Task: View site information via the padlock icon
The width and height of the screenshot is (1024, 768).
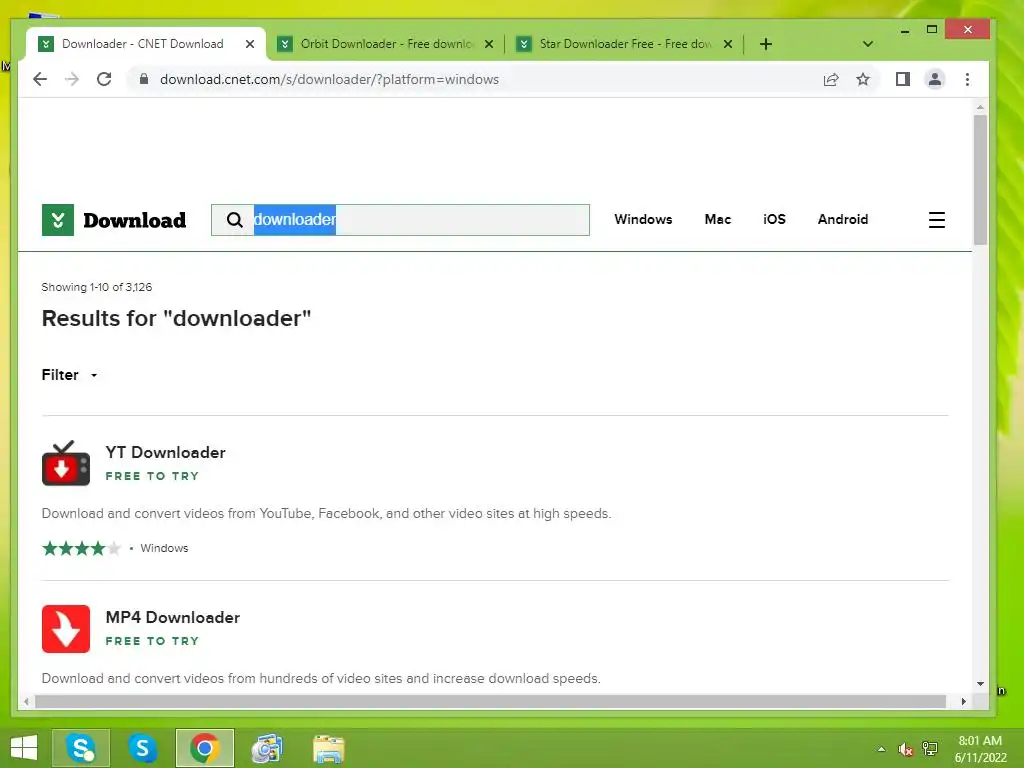Action: tap(144, 79)
